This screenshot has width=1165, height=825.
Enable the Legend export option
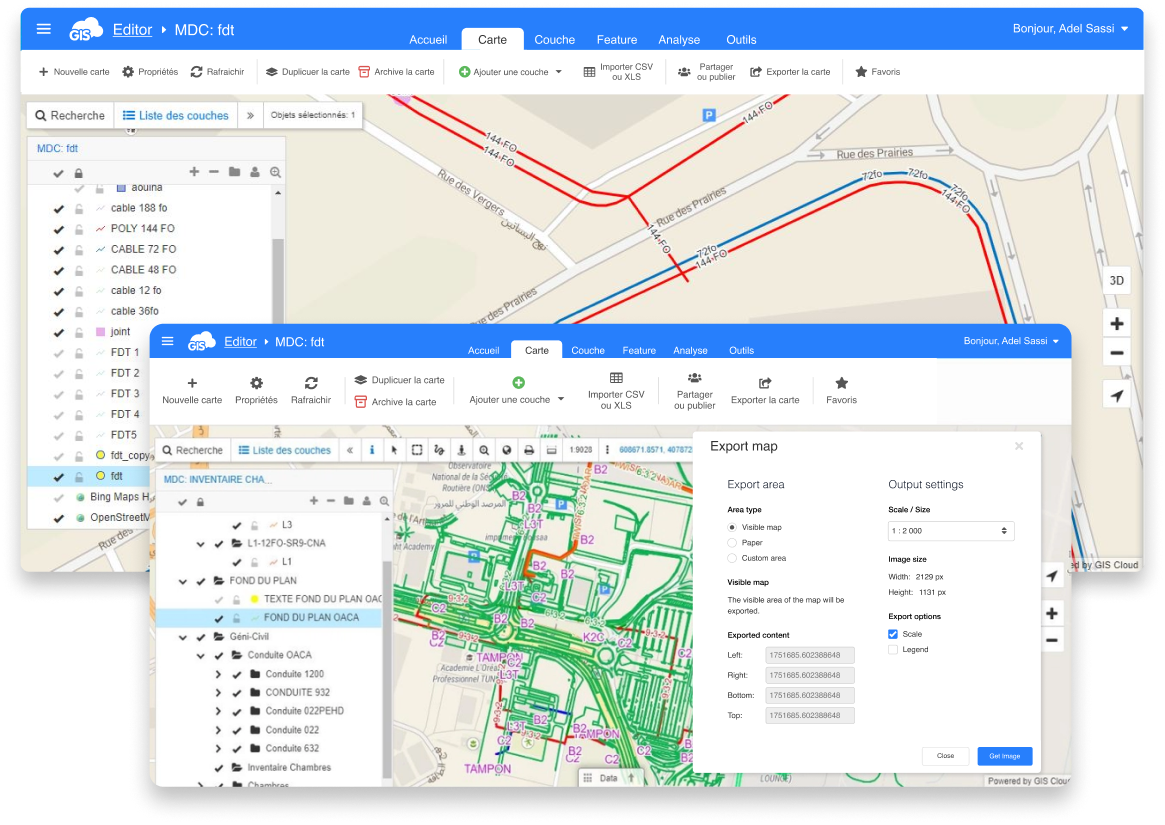(x=893, y=650)
